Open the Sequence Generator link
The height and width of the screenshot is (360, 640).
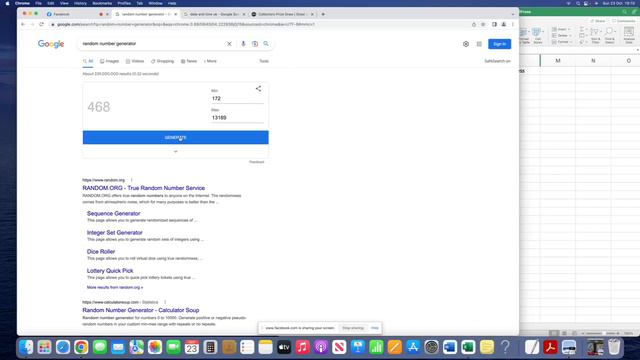pyautogui.click(x=113, y=213)
